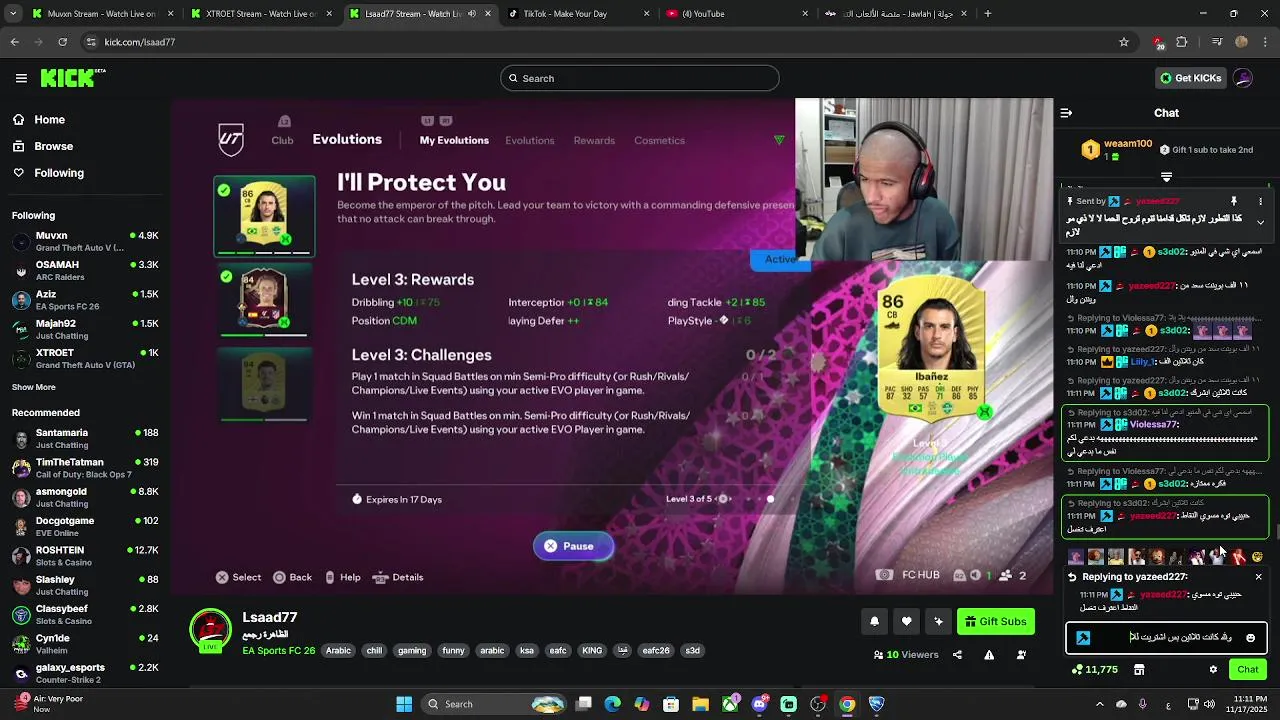Open the Lsaad77 channel avatar
The width and height of the screenshot is (1280, 720).
tap(210, 630)
